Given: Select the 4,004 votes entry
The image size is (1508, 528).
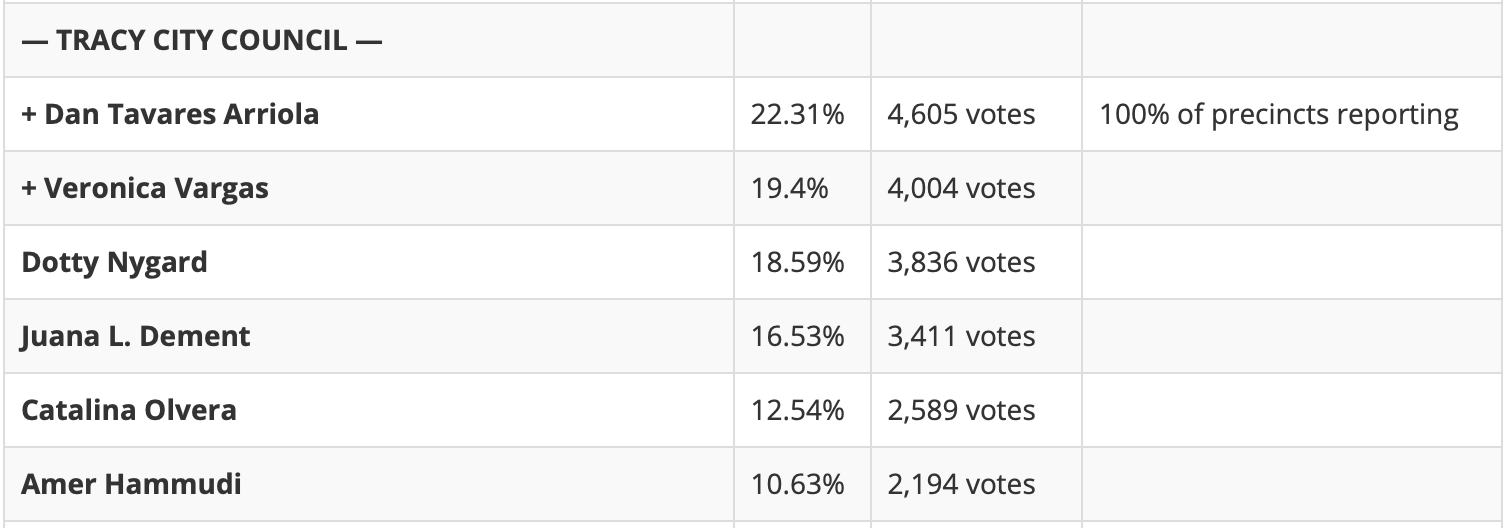Looking at the screenshot, I should [x=961, y=189].
